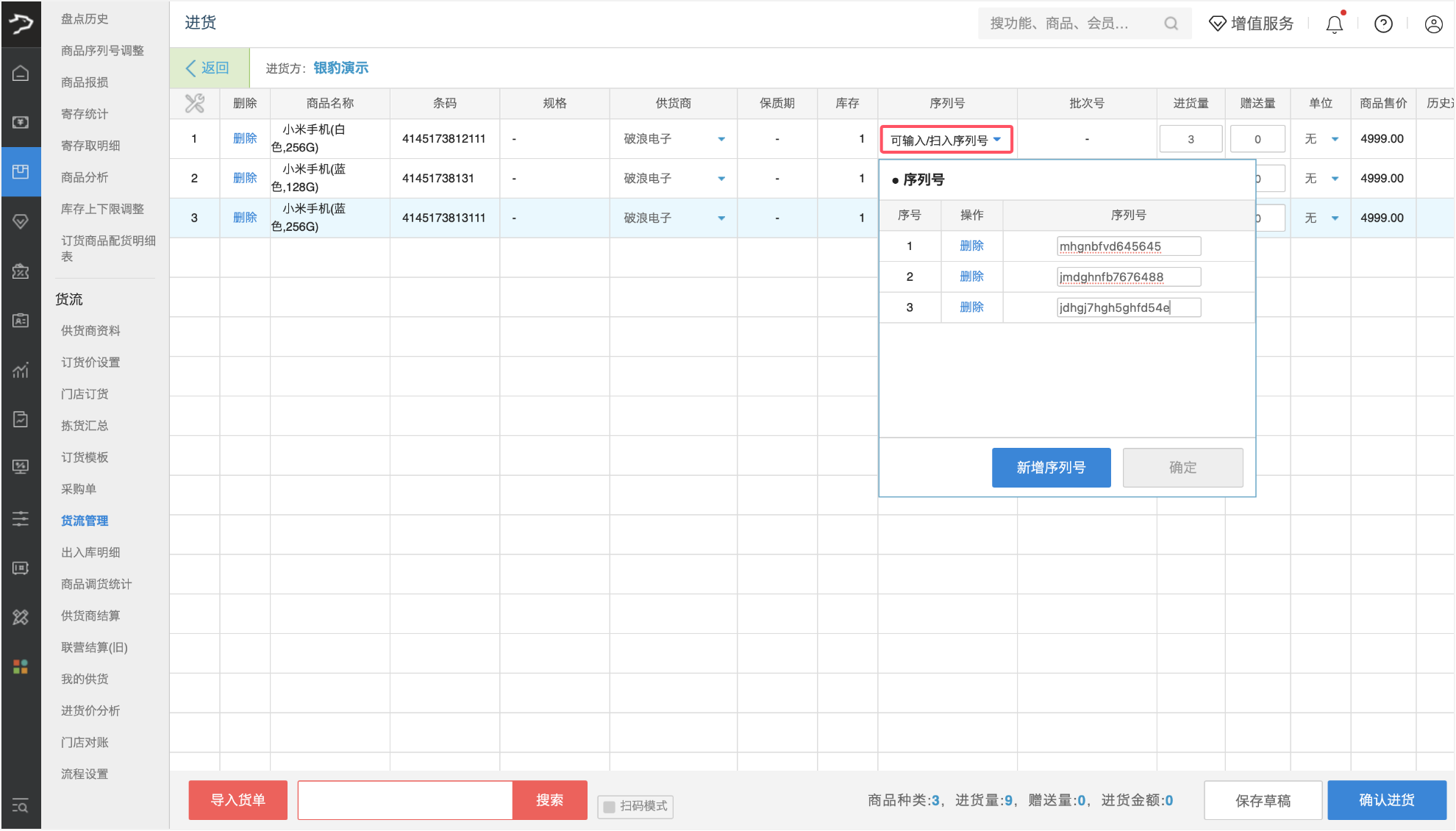1456x831 pixels.
Task: Click the colorful apps grid sidebar icon
Action: (21, 666)
